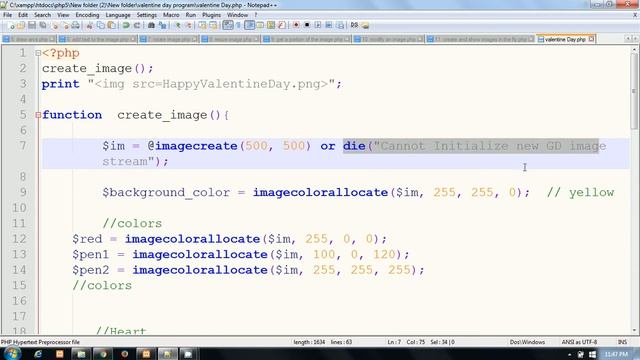
Task: Select the valentine Day.php tab
Action: (x=565, y=39)
